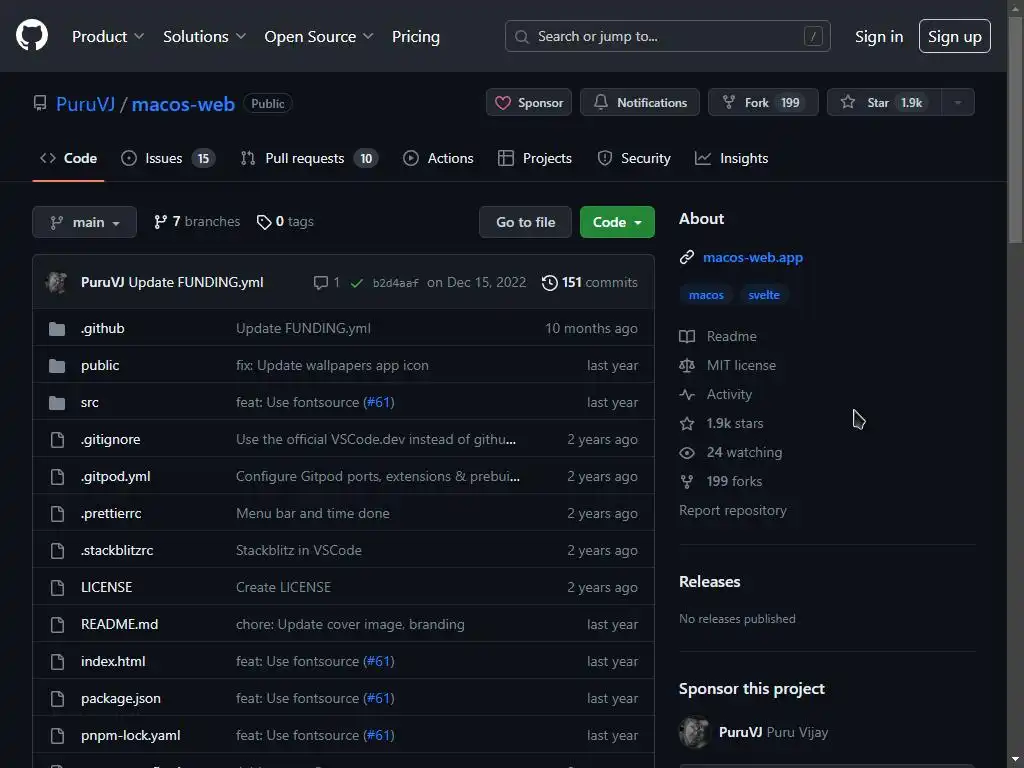Switch to the Insights tab
Image resolution: width=1024 pixels, height=768 pixels.
coord(731,158)
